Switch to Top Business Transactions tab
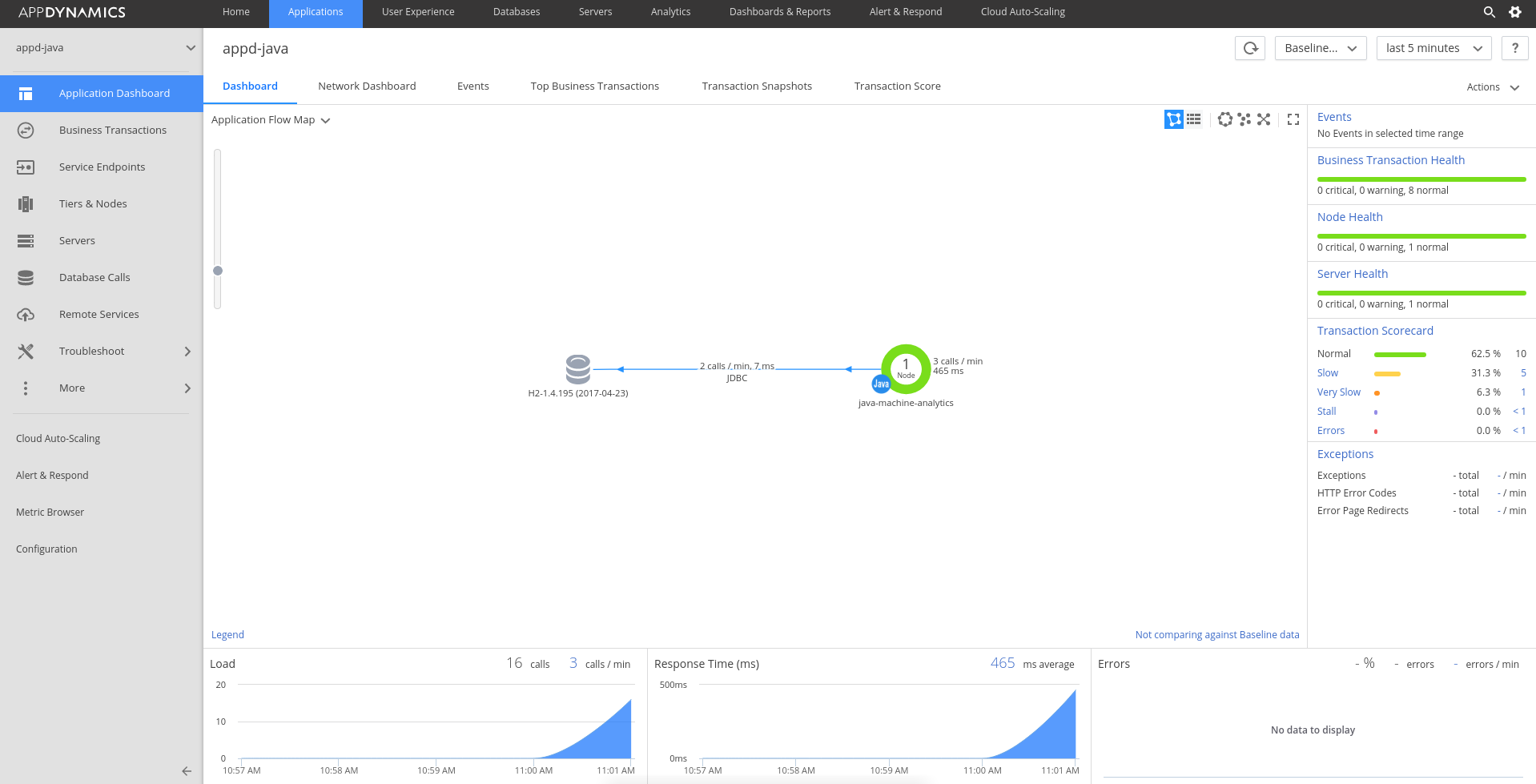The image size is (1536, 784). [x=595, y=86]
